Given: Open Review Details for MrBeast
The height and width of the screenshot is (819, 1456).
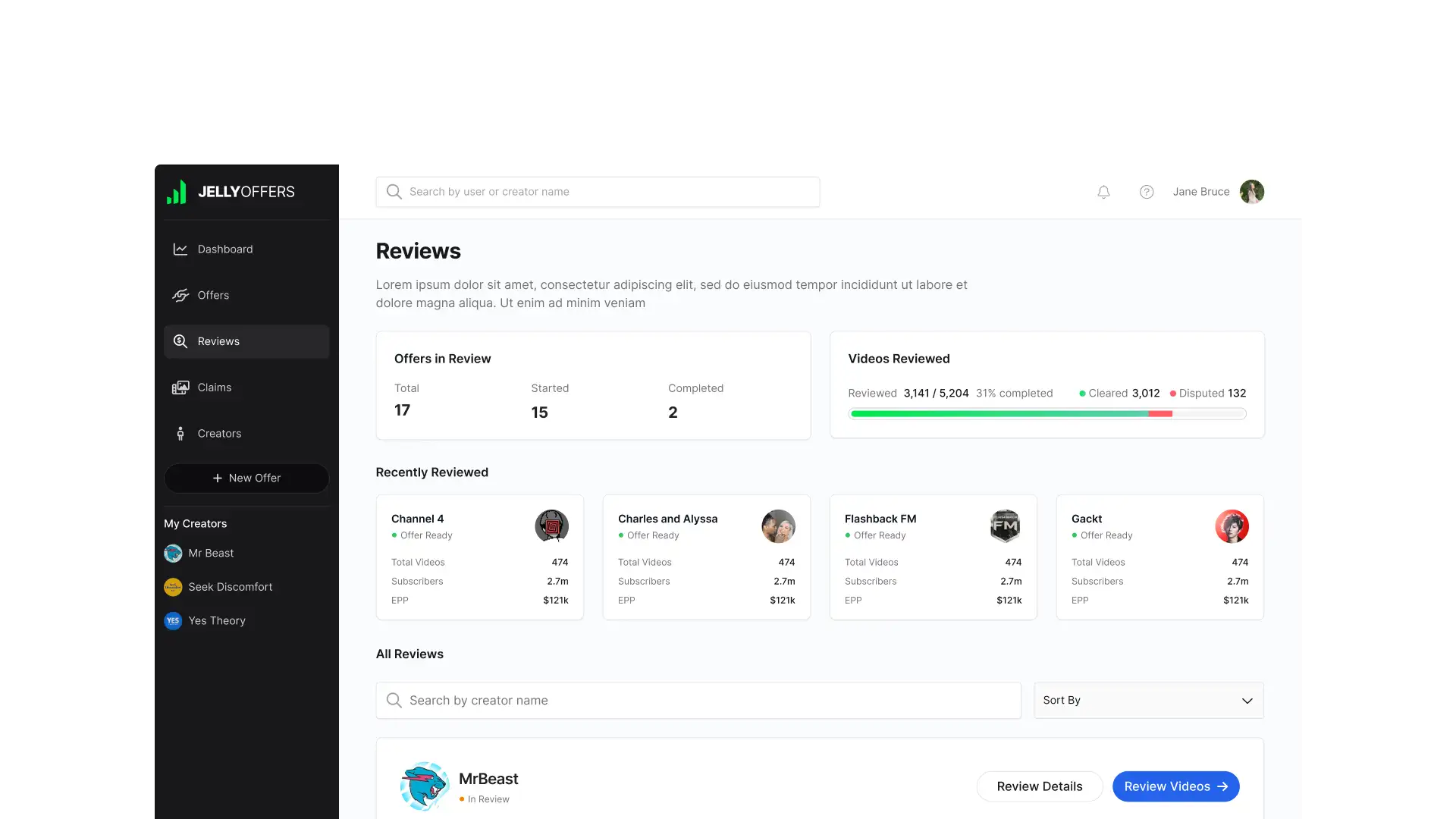Looking at the screenshot, I should coord(1039,786).
